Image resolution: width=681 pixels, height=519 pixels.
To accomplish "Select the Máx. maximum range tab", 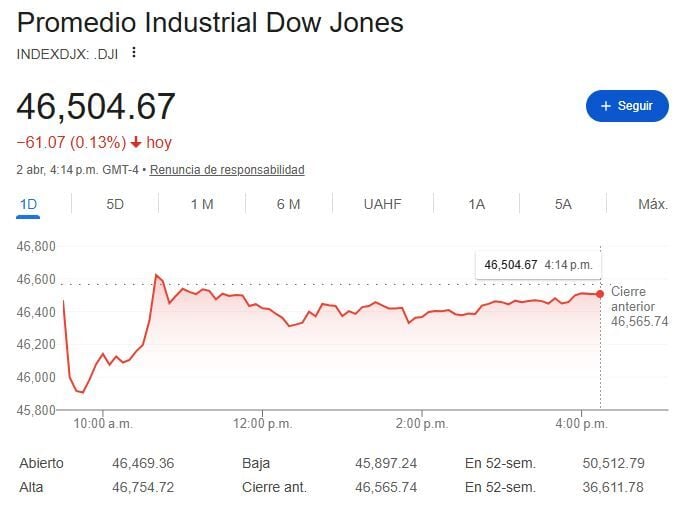I will (652, 204).
